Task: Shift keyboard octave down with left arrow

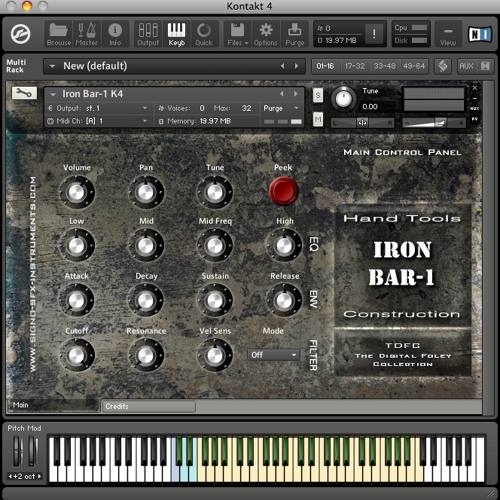Action: pyautogui.click(x=10, y=476)
